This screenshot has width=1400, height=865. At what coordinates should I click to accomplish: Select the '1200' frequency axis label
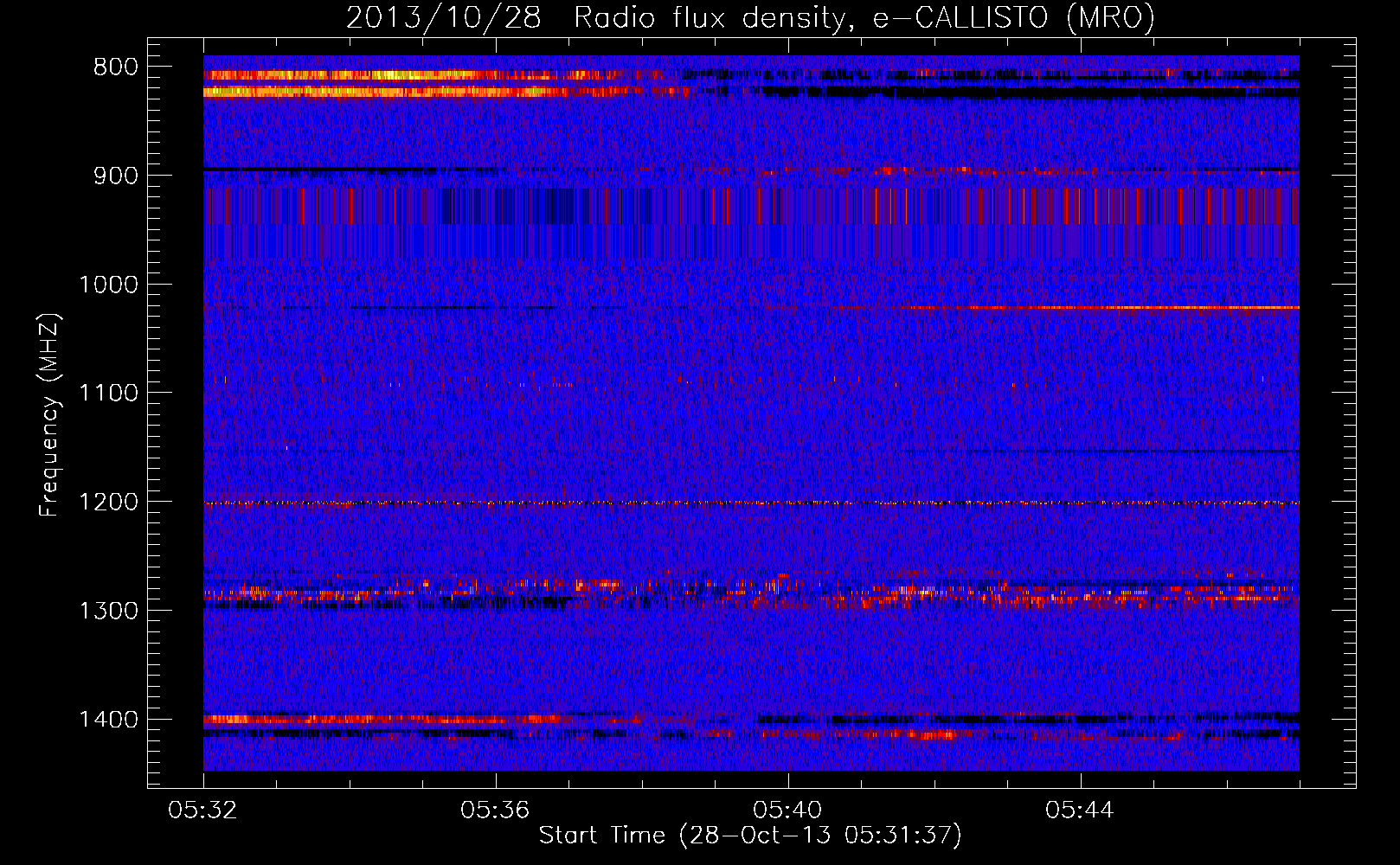point(108,503)
